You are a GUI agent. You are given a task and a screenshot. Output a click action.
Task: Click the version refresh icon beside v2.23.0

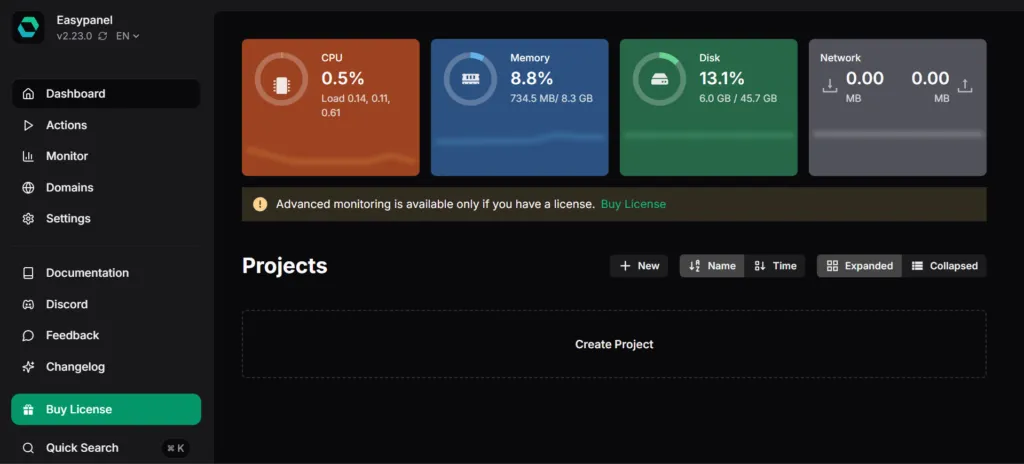point(103,37)
